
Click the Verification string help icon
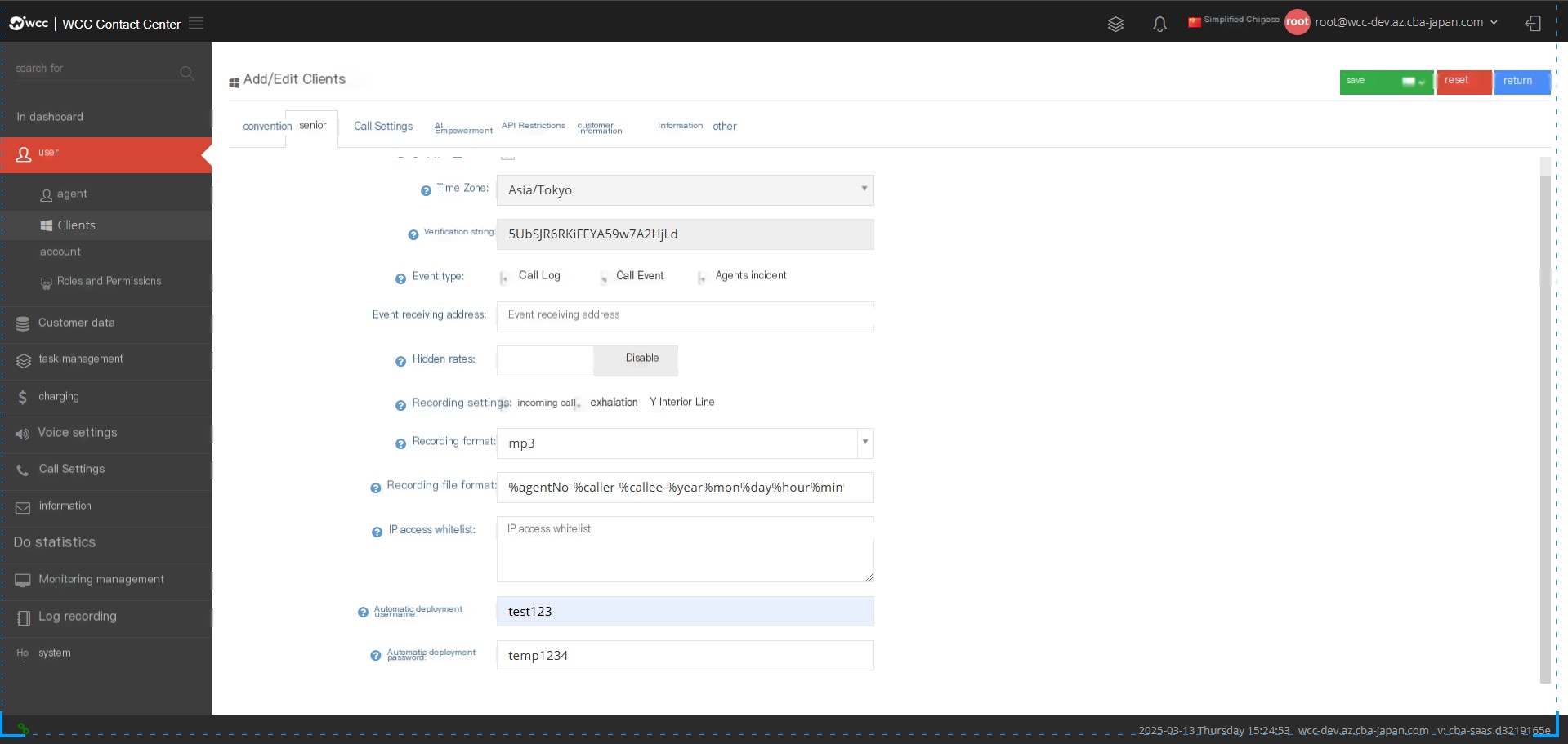413,234
